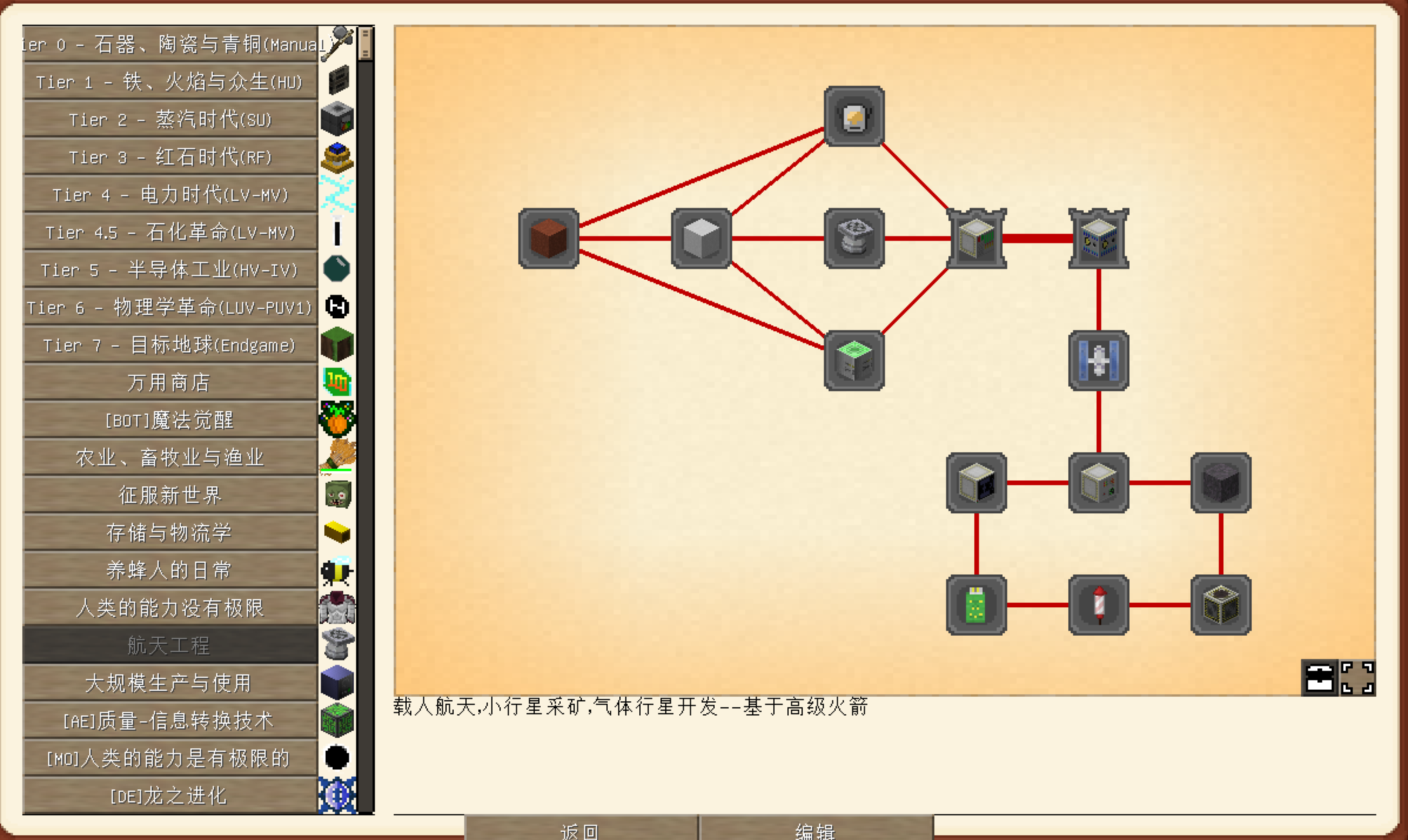
Task: Open the 存储与物流学 chapter
Action: click(170, 532)
